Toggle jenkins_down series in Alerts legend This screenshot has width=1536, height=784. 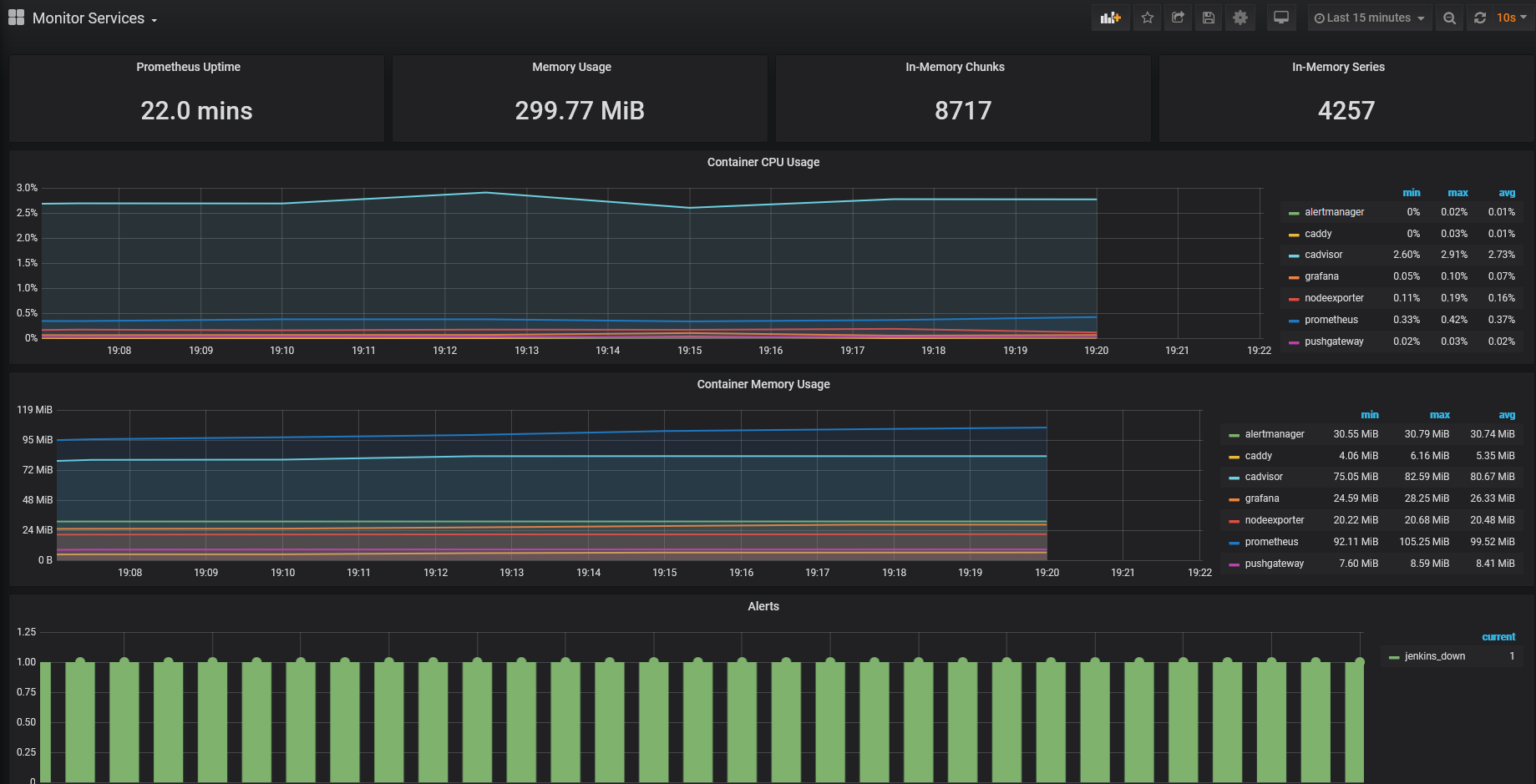pos(1434,657)
